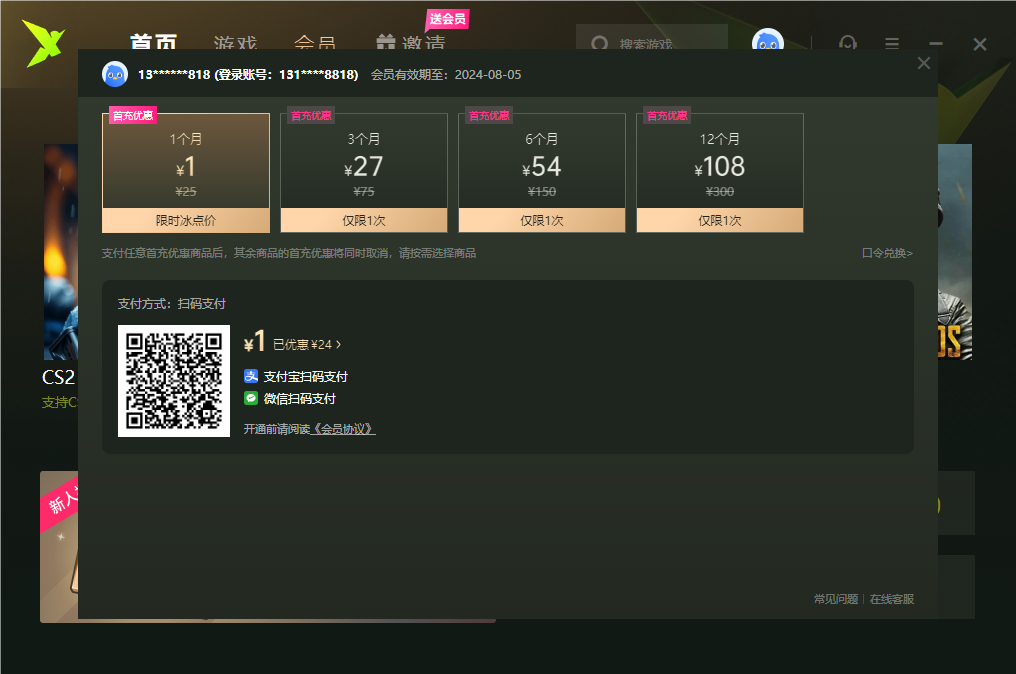This screenshot has width=1016, height=674.
Task: Click the payment QR code
Action: [x=174, y=381]
